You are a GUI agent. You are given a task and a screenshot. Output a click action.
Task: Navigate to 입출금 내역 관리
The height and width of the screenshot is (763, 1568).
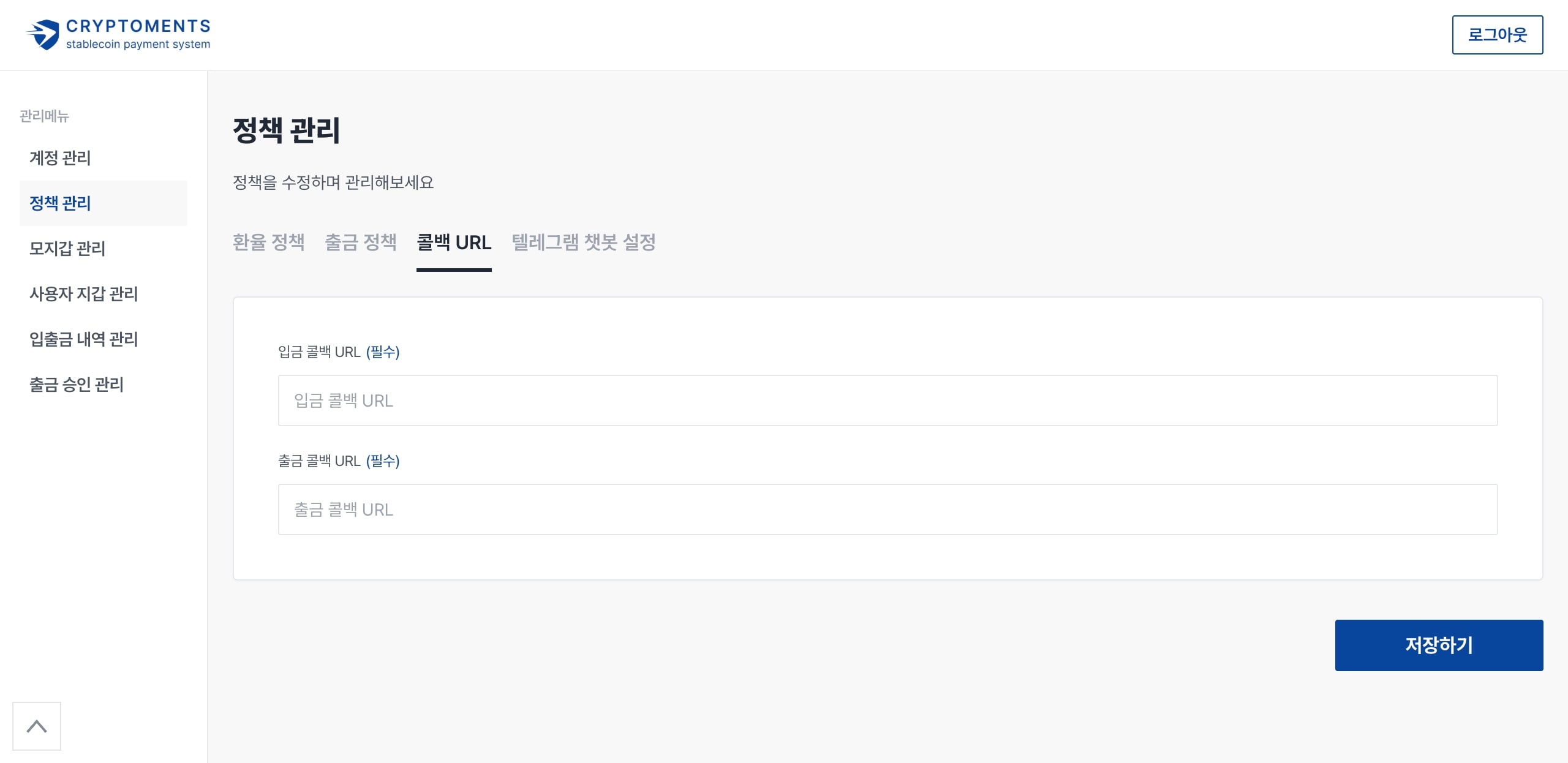click(83, 339)
